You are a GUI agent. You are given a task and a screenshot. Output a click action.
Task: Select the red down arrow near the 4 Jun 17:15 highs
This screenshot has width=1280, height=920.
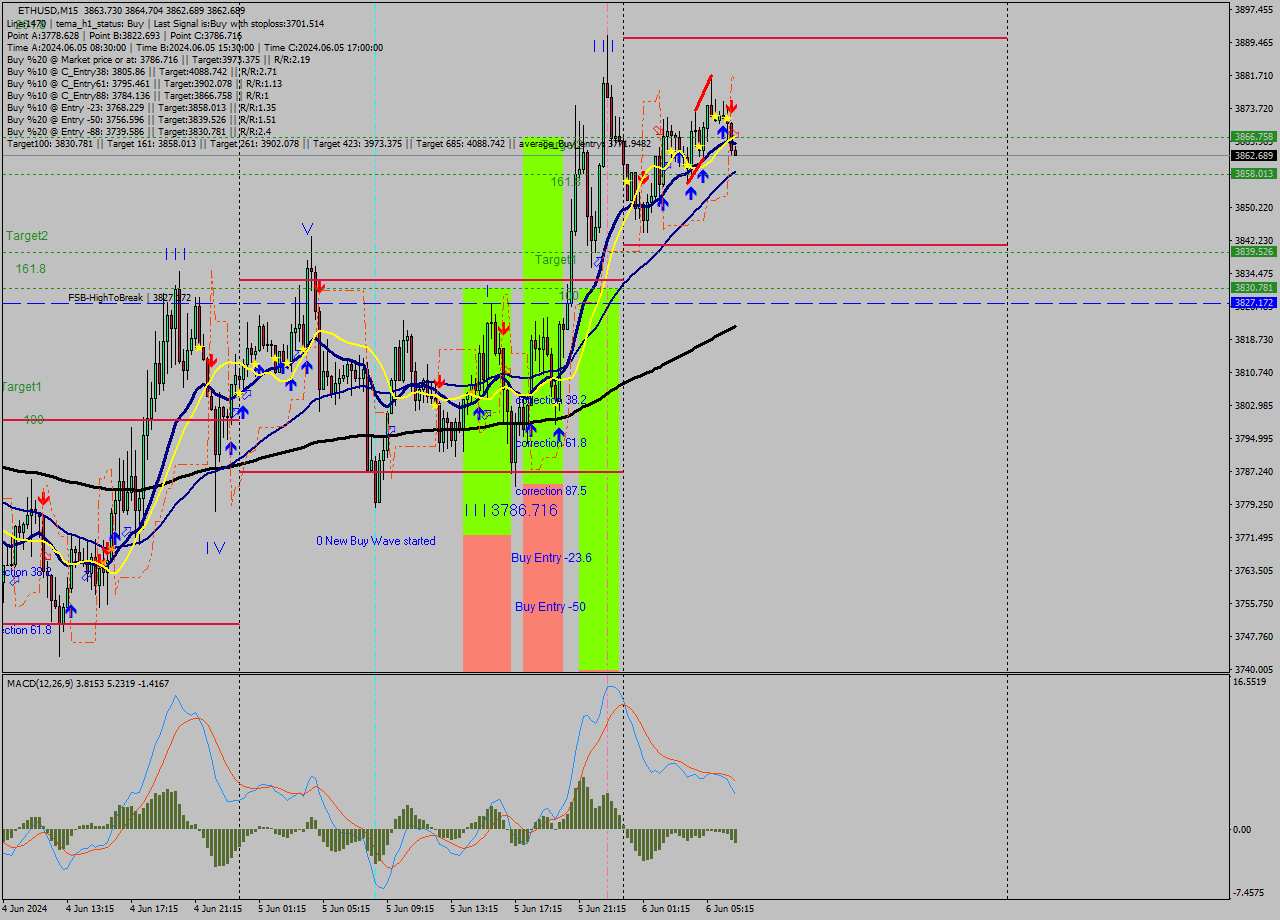[212, 360]
